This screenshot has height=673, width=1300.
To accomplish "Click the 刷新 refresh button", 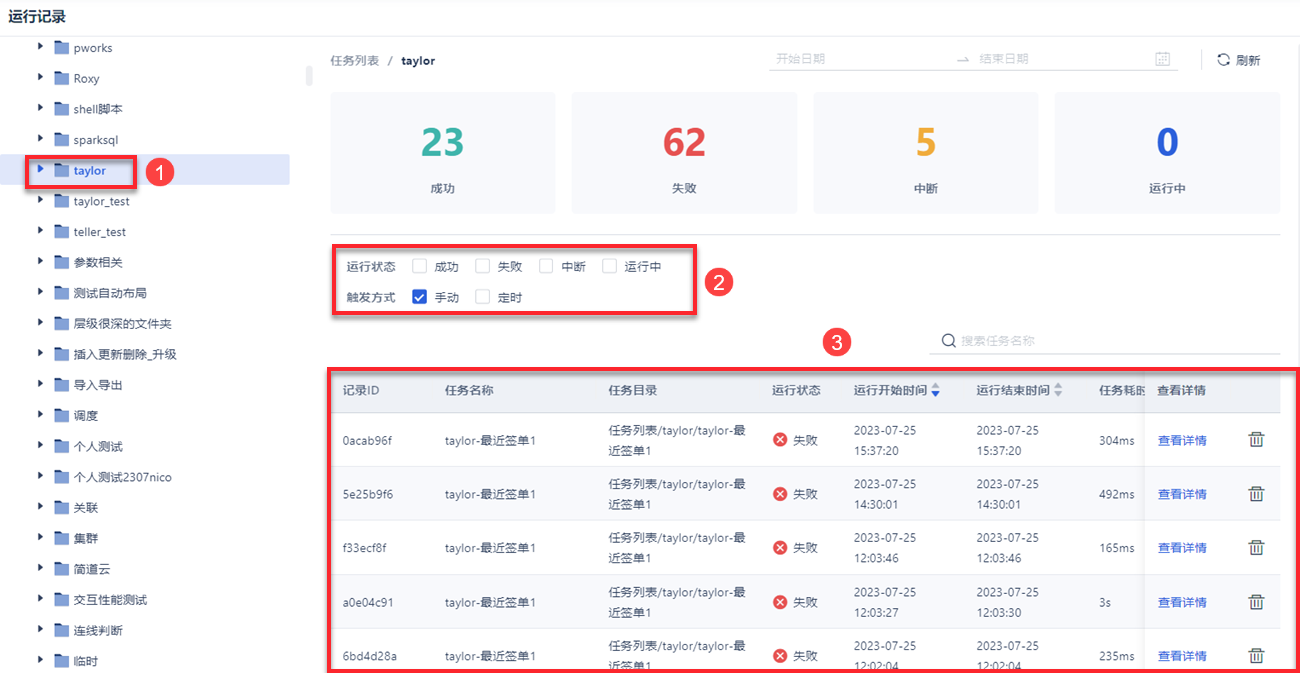I will point(1239,60).
